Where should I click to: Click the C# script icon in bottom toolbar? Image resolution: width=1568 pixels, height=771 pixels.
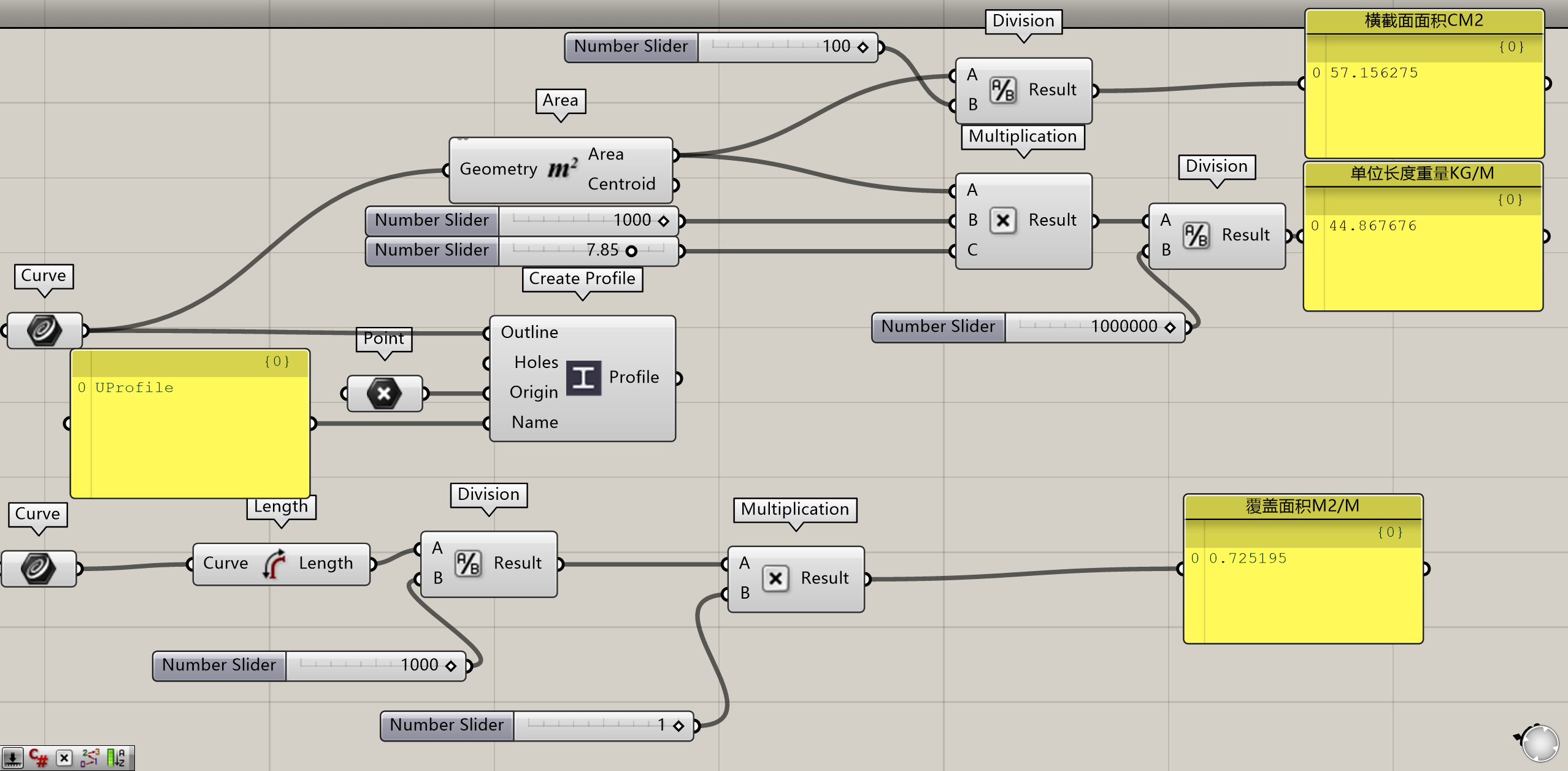click(x=39, y=758)
